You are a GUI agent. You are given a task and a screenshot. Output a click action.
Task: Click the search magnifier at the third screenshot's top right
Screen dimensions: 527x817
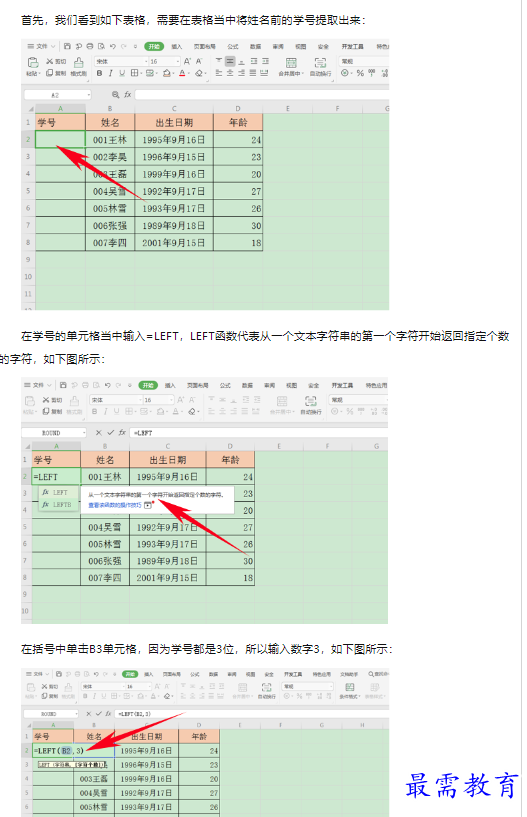(371, 674)
